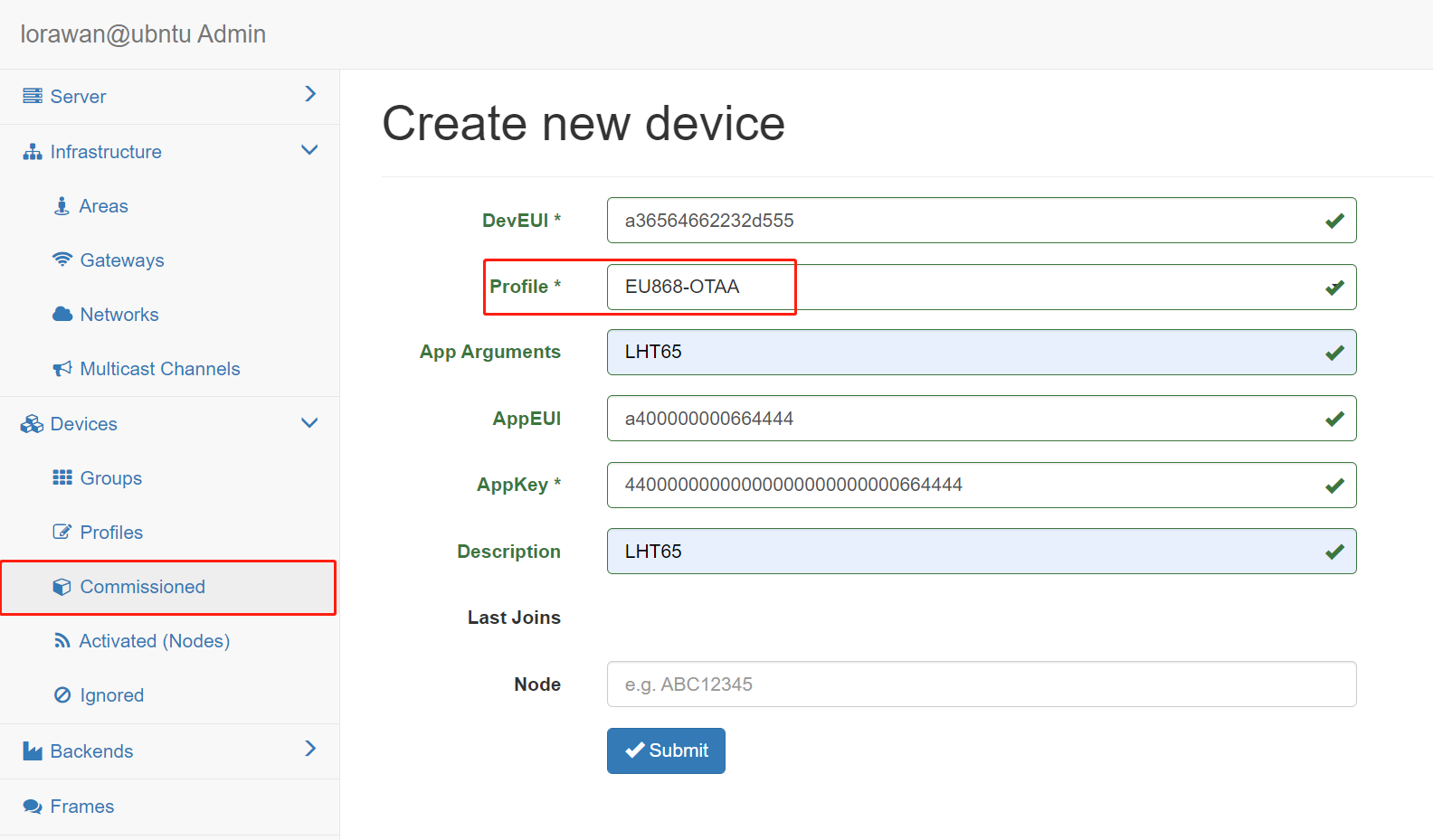Click the App Arguments label
Image resolution: width=1433 pixels, height=840 pixels.
point(490,353)
